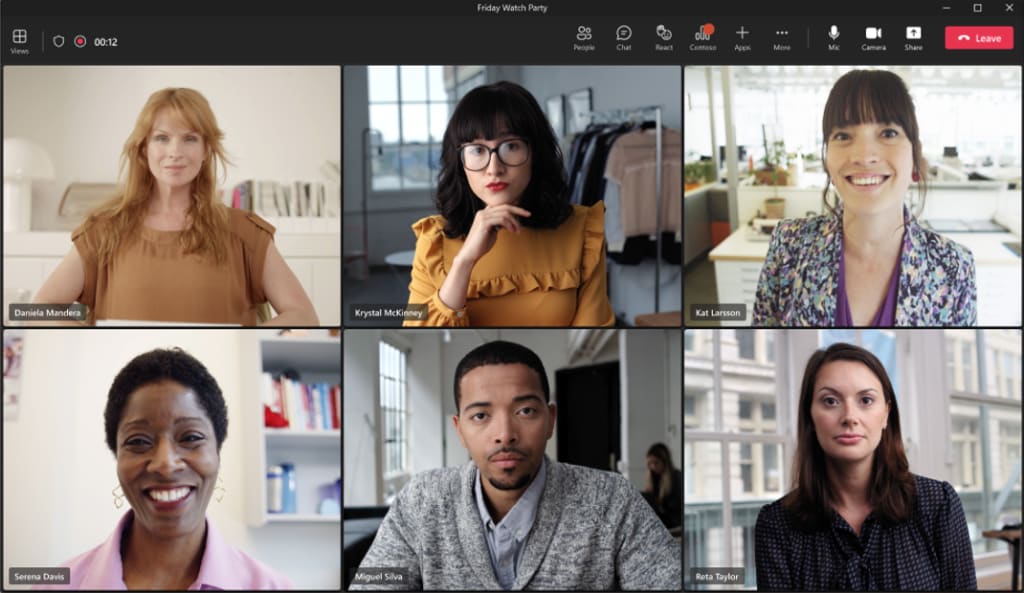Open the meeting Chat panel
Viewport: 1024px width, 593px height.
(624, 38)
